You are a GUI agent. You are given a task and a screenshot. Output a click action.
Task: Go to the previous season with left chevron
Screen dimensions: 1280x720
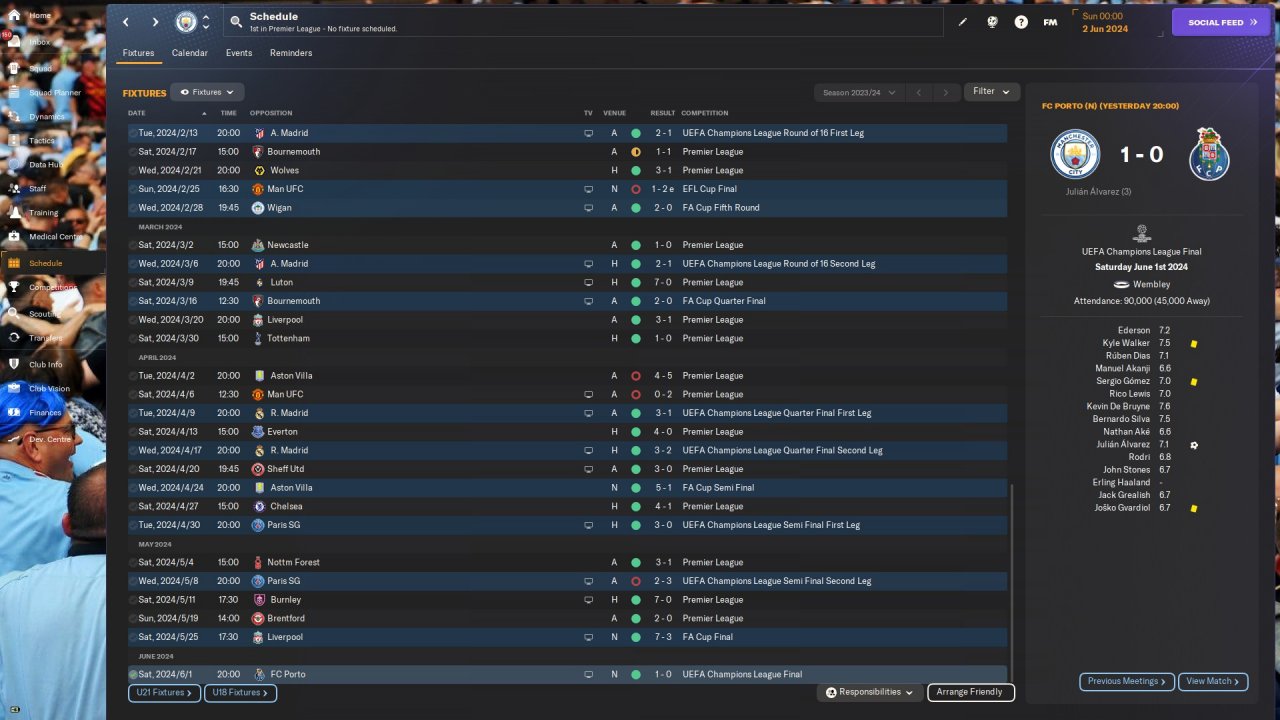919,93
